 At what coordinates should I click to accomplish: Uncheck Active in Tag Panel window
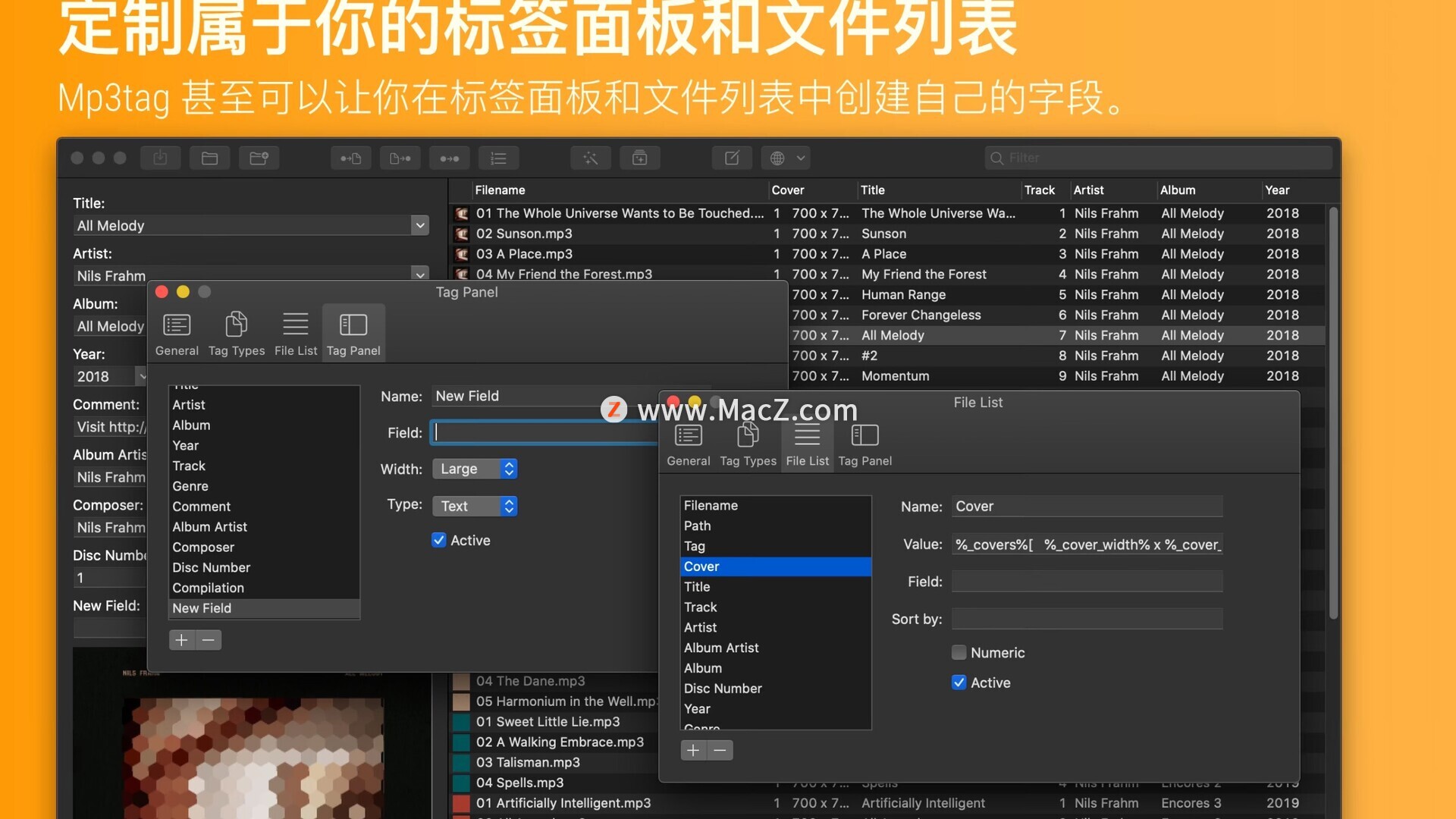tap(438, 540)
